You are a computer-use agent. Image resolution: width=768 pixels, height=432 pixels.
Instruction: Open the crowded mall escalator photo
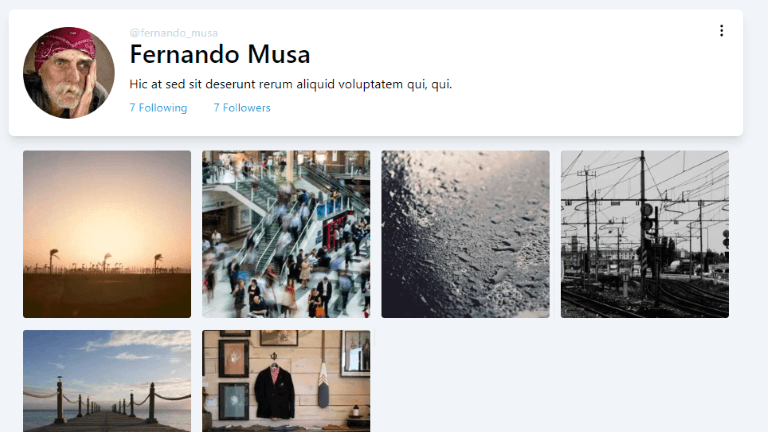pyautogui.click(x=286, y=234)
